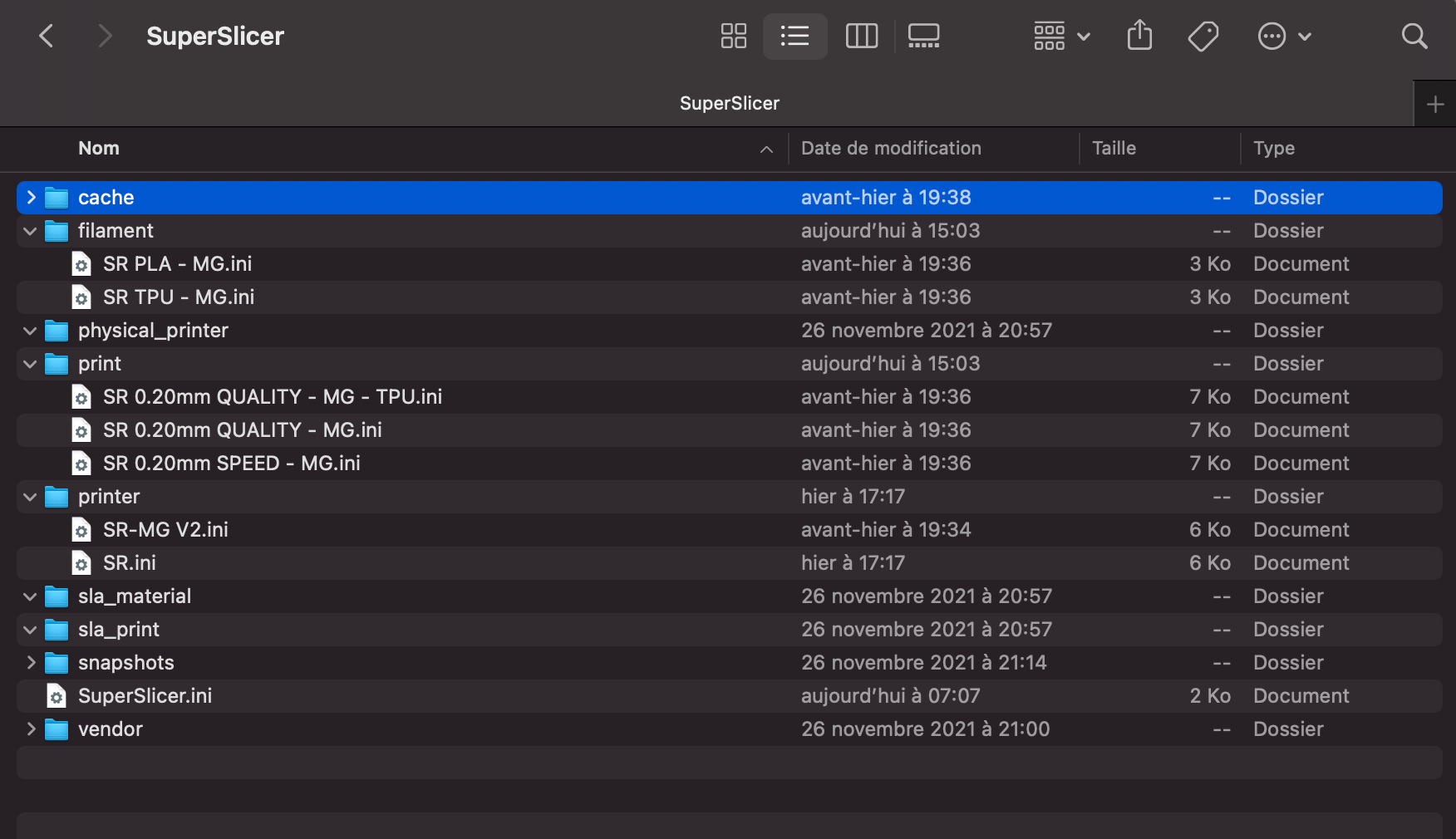
Task: Sort by the Taille column header
Action: [1114, 148]
